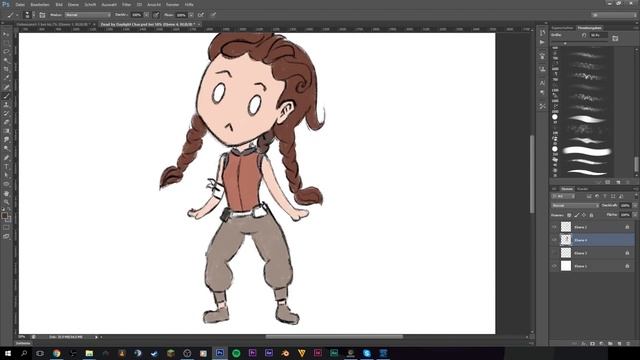This screenshot has width=640, height=360.
Task: Select the Spot Healing Brush tool
Action: [x=6, y=87]
